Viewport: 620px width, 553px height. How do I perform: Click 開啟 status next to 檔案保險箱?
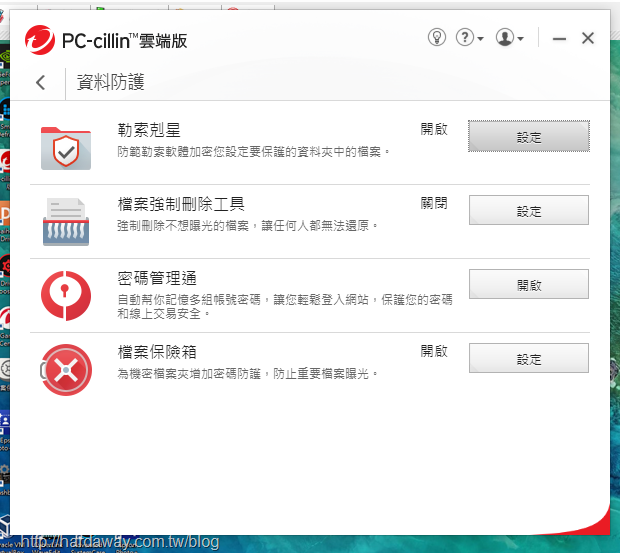(434, 351)
